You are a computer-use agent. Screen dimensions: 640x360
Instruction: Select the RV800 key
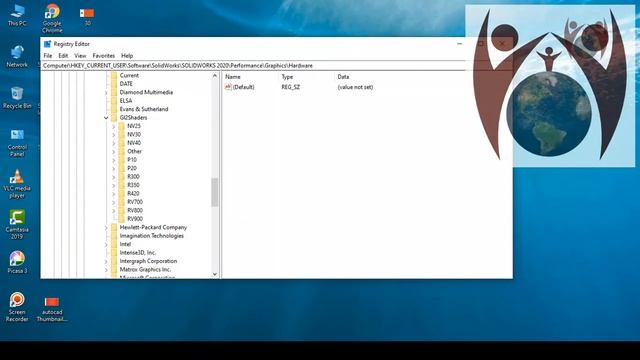pyautogui.click(x=135, y=210)
